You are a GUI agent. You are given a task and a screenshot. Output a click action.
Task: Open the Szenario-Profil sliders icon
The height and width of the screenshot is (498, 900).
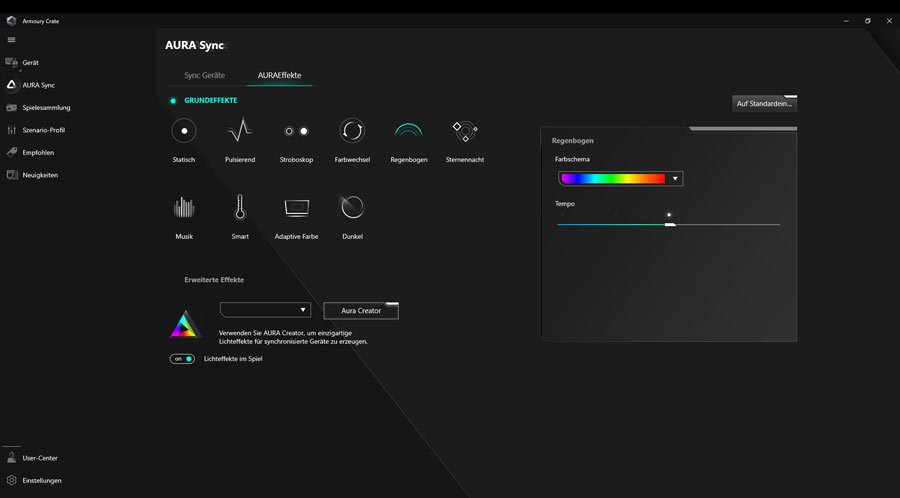tap(11, 130)
